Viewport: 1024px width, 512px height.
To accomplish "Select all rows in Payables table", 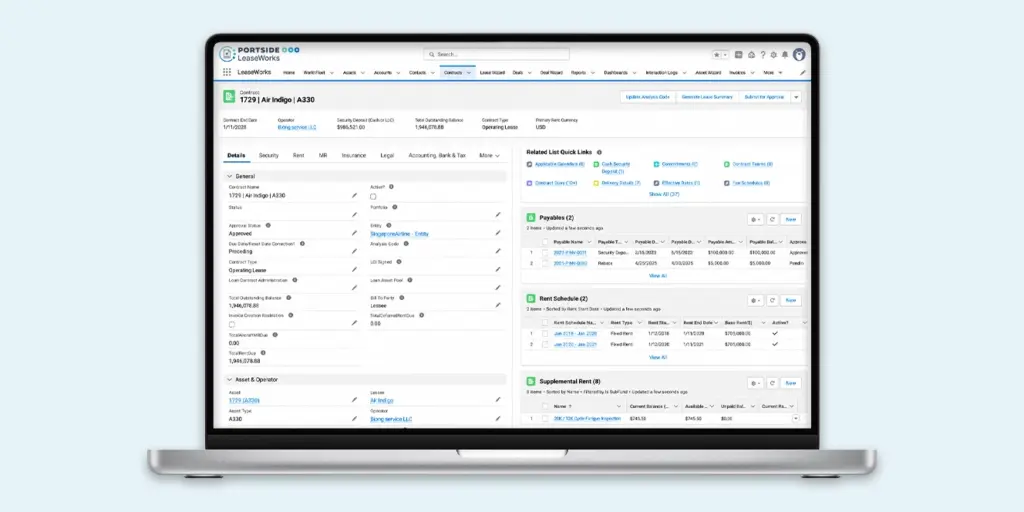I will [545, 242].
